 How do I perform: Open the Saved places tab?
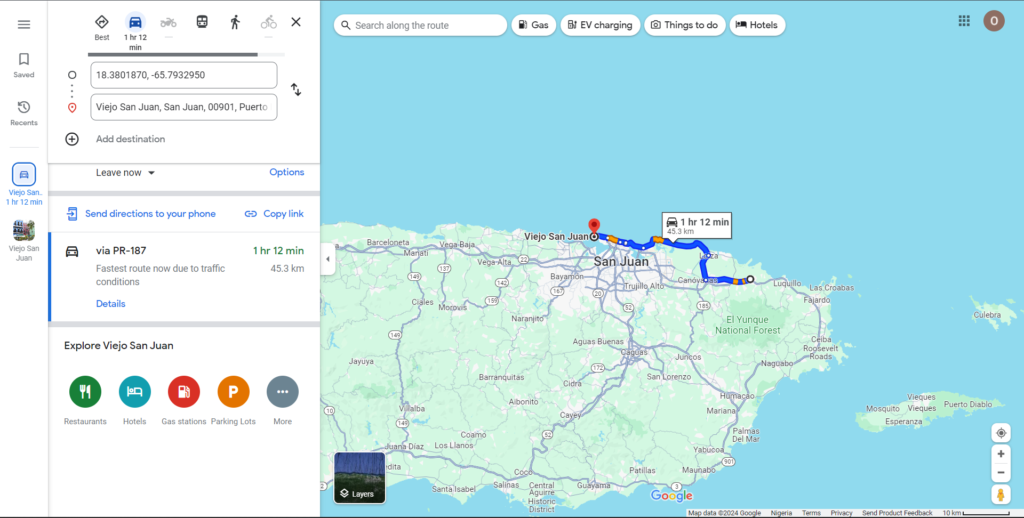(24, 65)
